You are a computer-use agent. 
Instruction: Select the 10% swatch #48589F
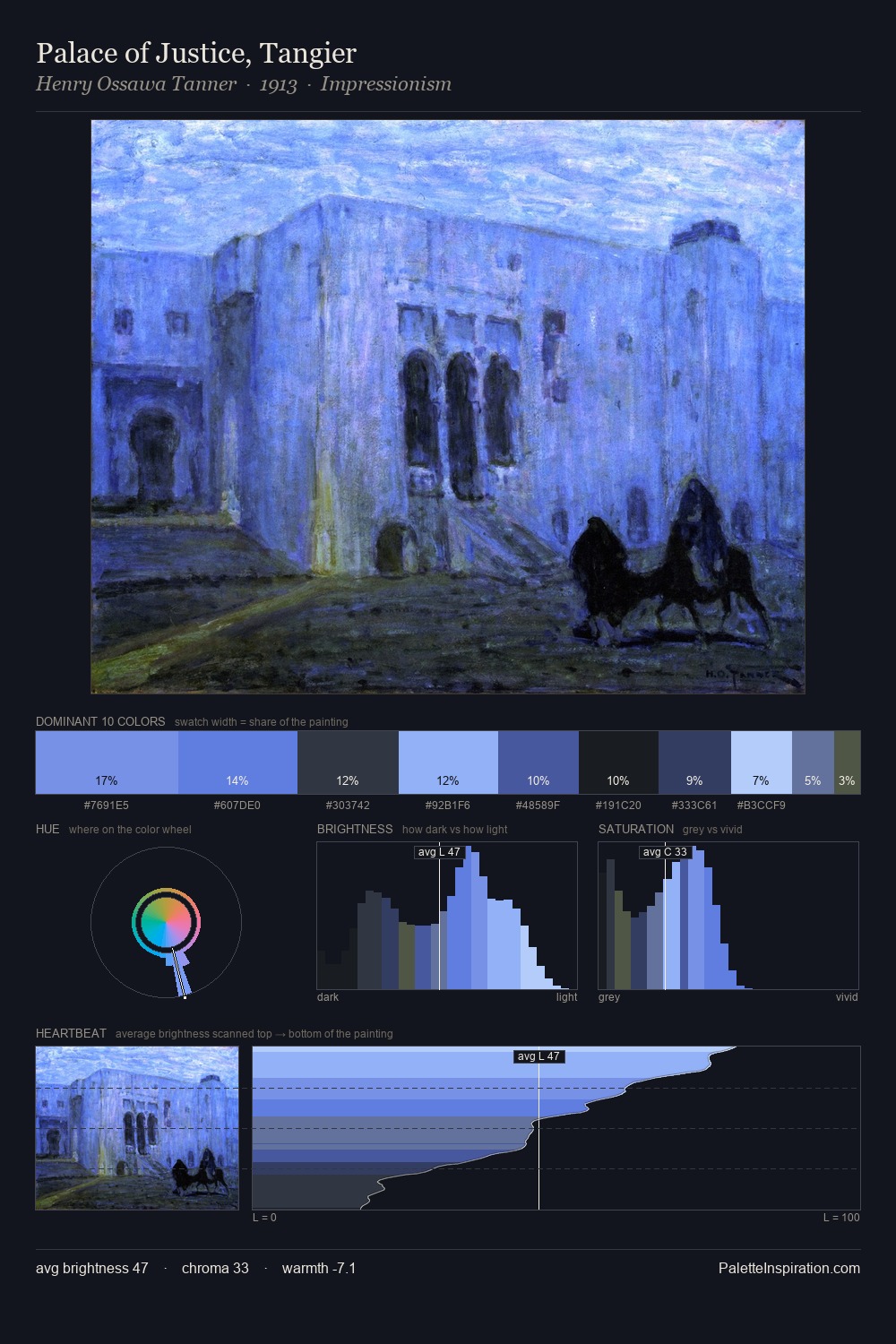(x=538, y=762)
